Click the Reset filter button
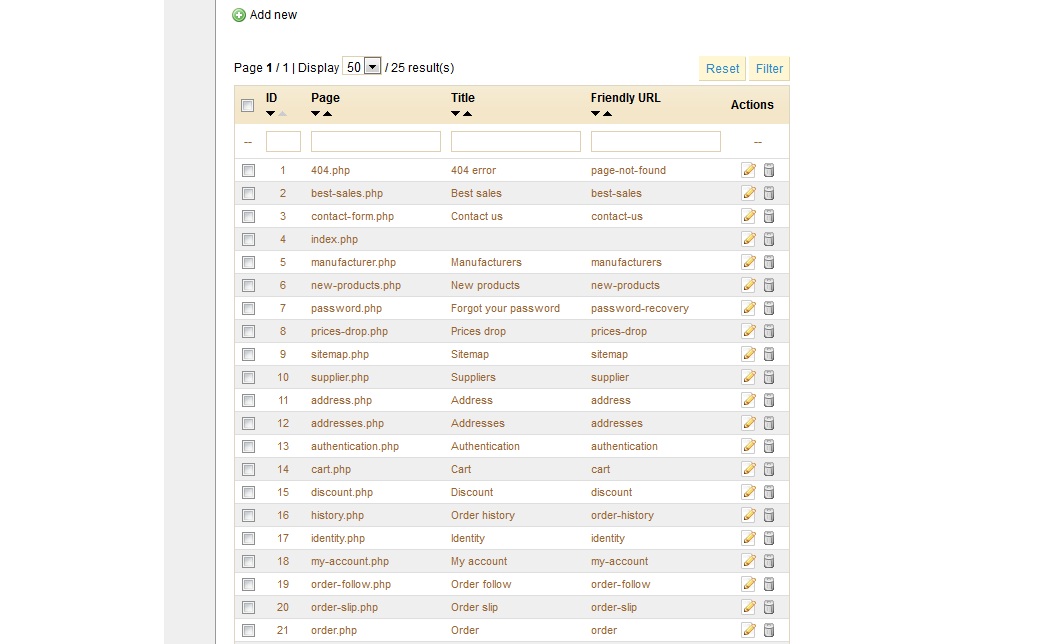The width and height of the screenshot is (1054, 644). tap(722, 68)
